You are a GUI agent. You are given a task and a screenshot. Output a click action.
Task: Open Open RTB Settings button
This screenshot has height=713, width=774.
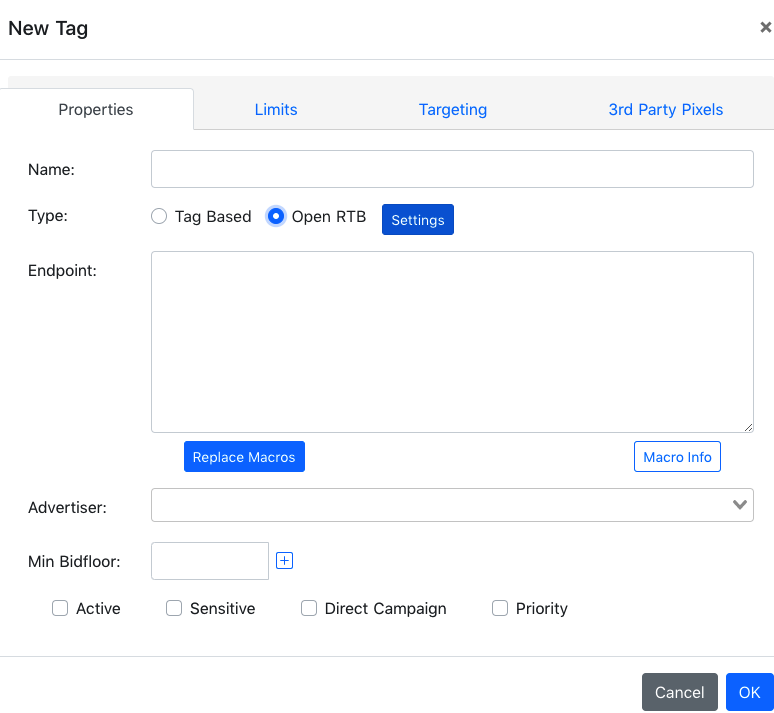pyautogui.click(x=418, y=220)
